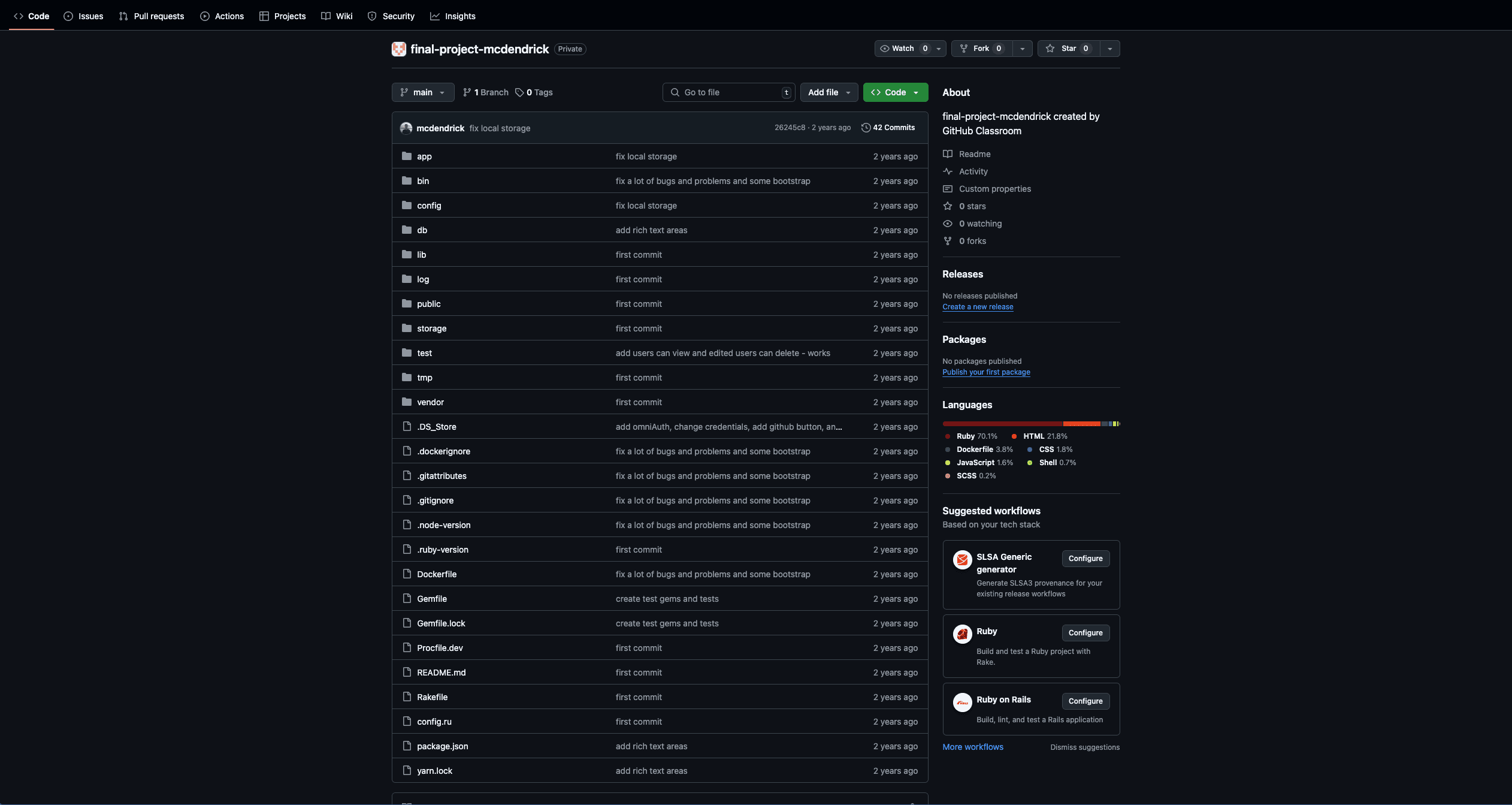Click the SLSA Generic generator logo
Screen dimensions: 1512x805
point(963,560)
